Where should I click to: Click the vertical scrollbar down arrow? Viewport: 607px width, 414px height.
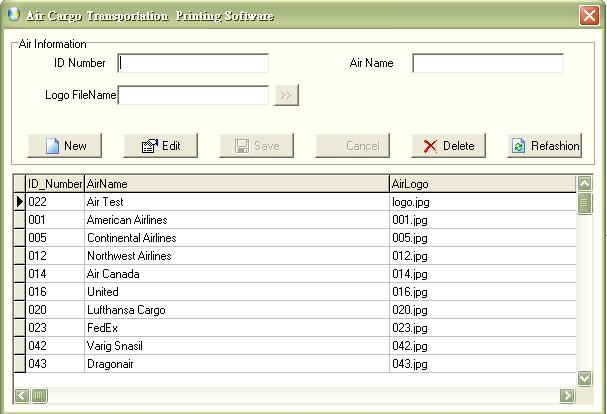[585, 378]
